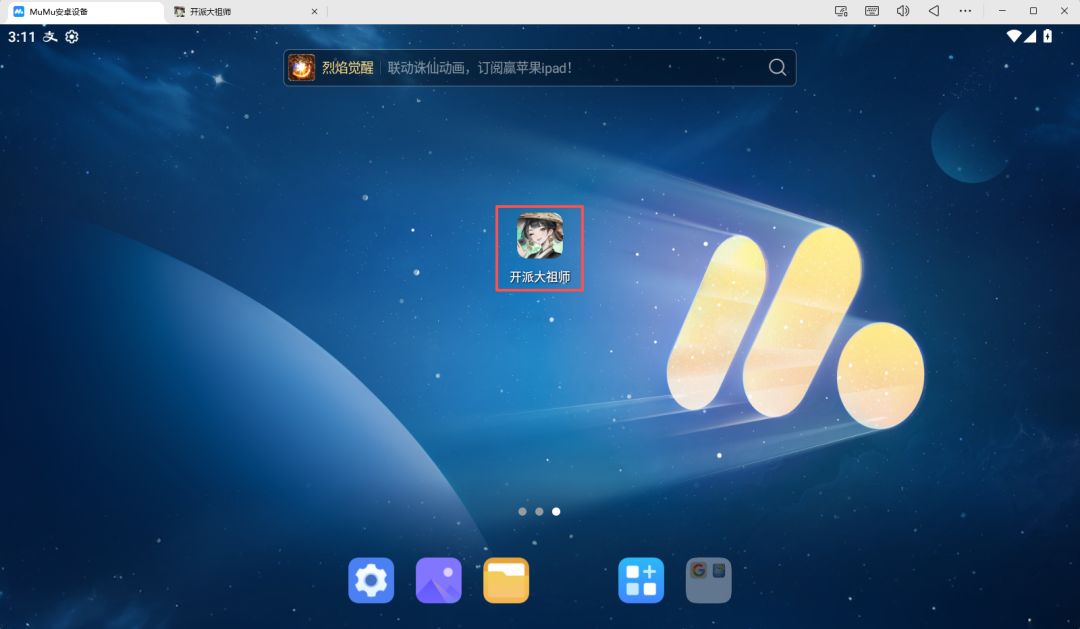Toggle the MuMu volume speaker icon
The width and height of the screenshot is (1080, 629).
[902, 11]
